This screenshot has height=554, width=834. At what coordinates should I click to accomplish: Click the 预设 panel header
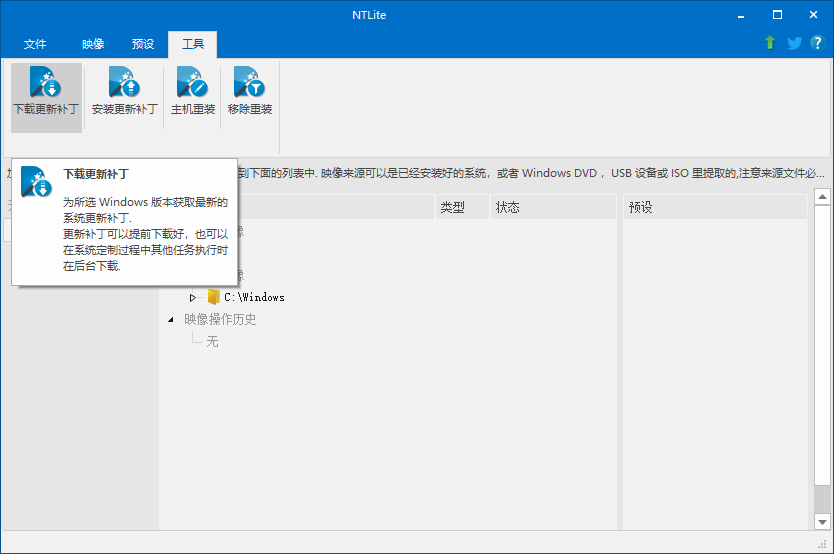715,207
